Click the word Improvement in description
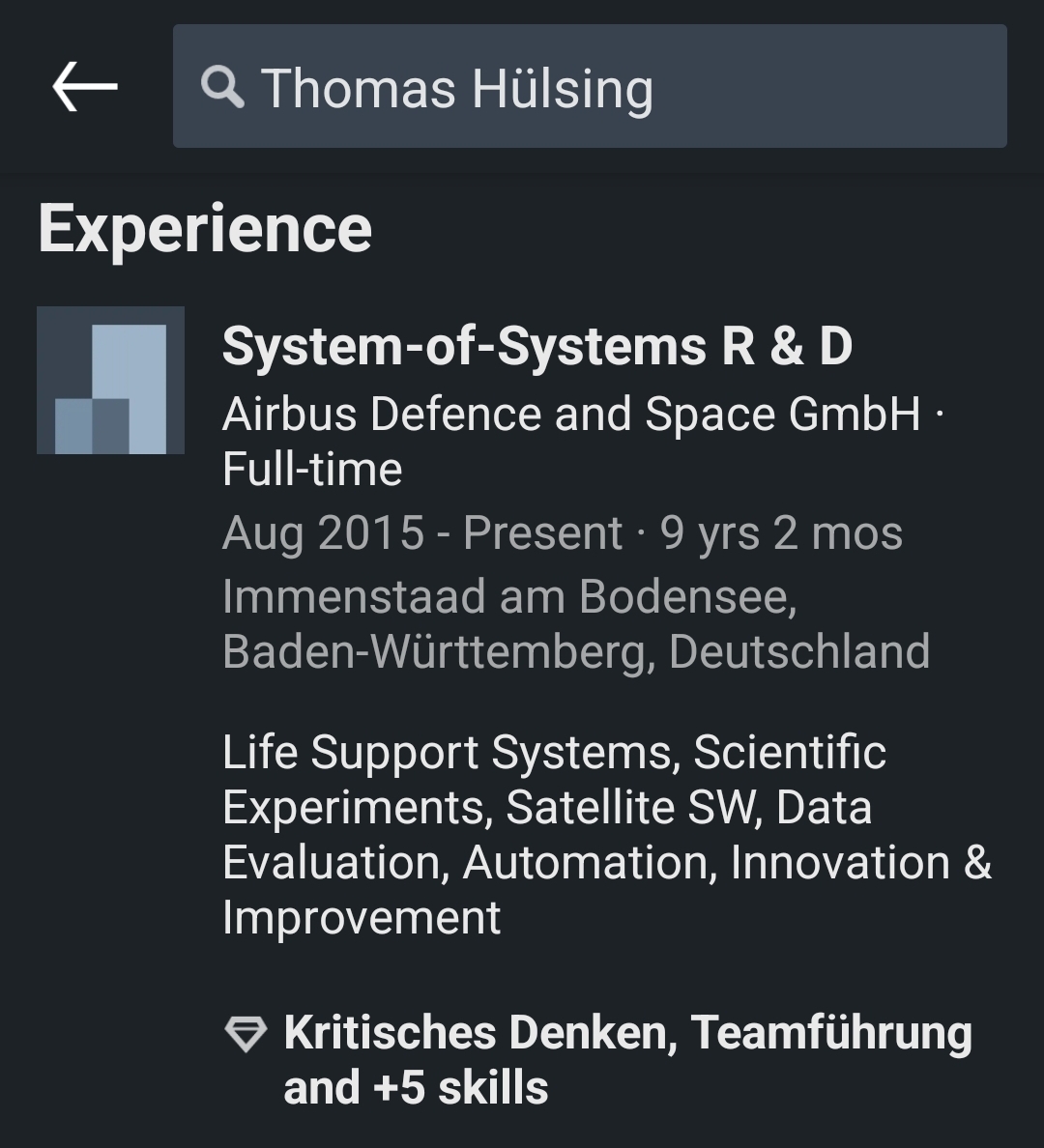The width and height of the screenshot is (1044, 1148). tap(362, 917)
